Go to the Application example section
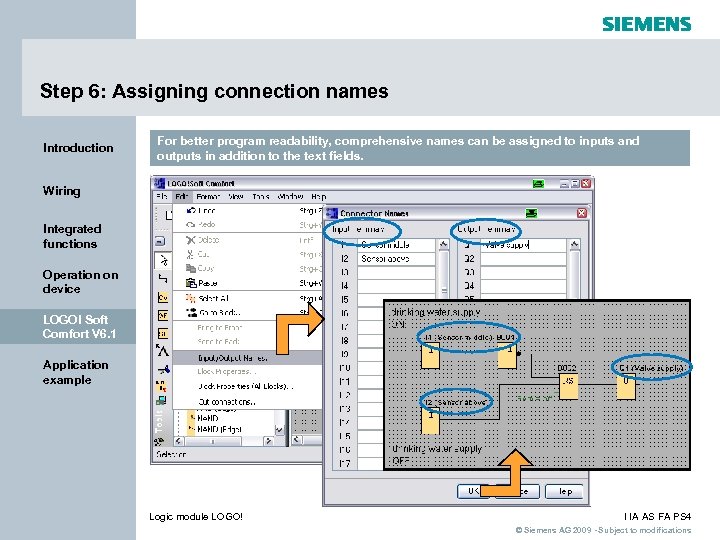The width and height of the screenshot is (720, 540). point(76,372)
